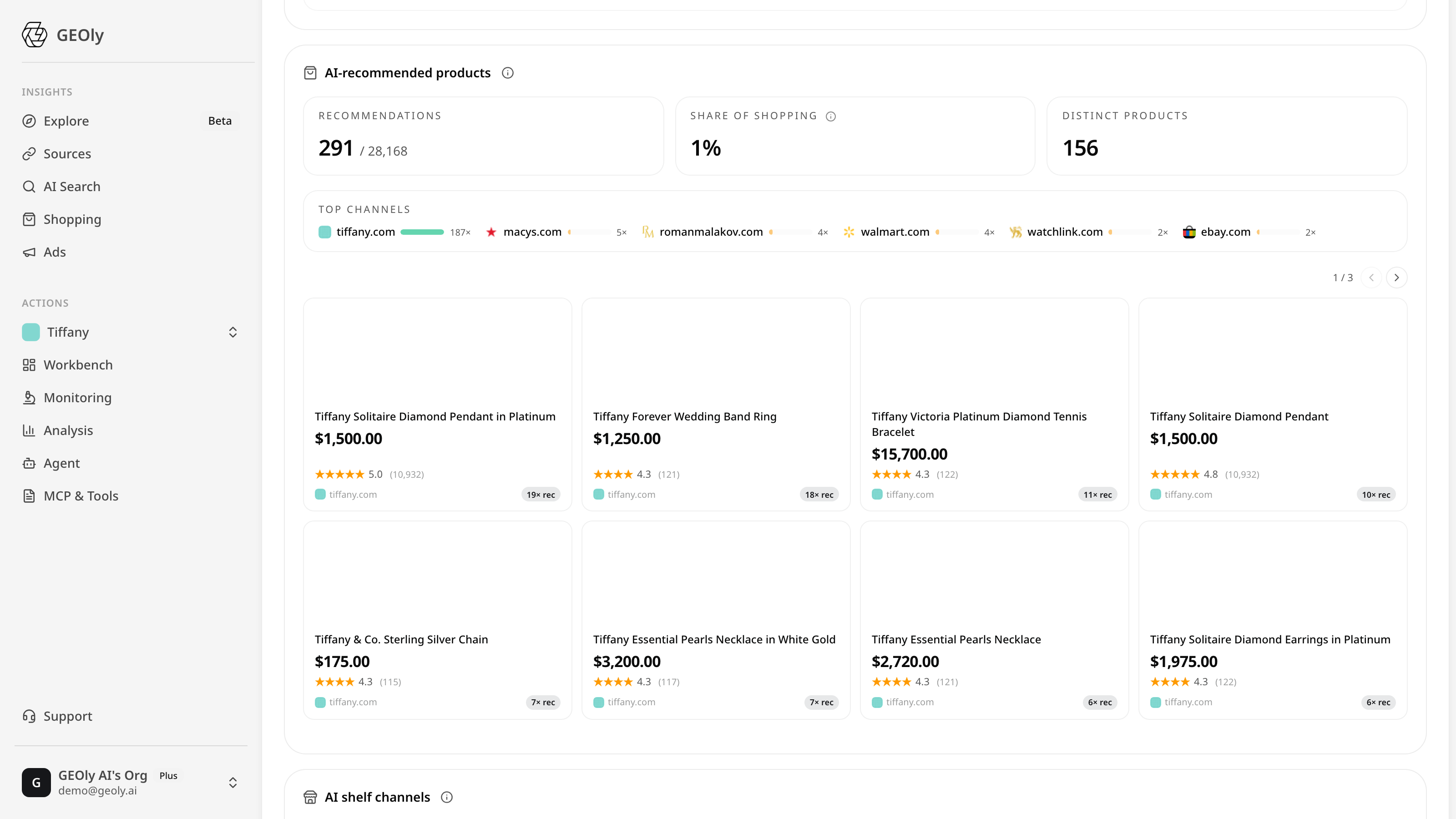Open Tiffany & Co. Sterling Silver Chain card
Screen dimensions: 1456x819
point(437,620)
